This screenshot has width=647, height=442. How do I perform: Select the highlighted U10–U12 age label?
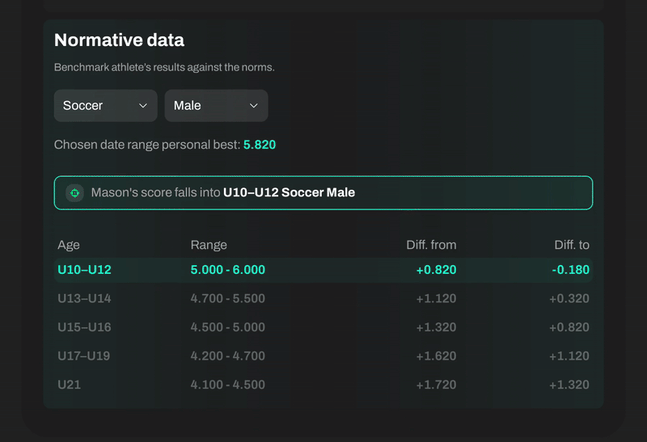84,270
